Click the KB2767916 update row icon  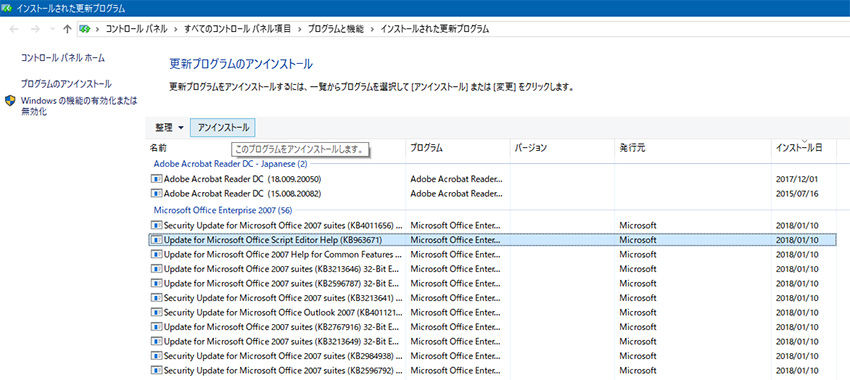point(156,327)
